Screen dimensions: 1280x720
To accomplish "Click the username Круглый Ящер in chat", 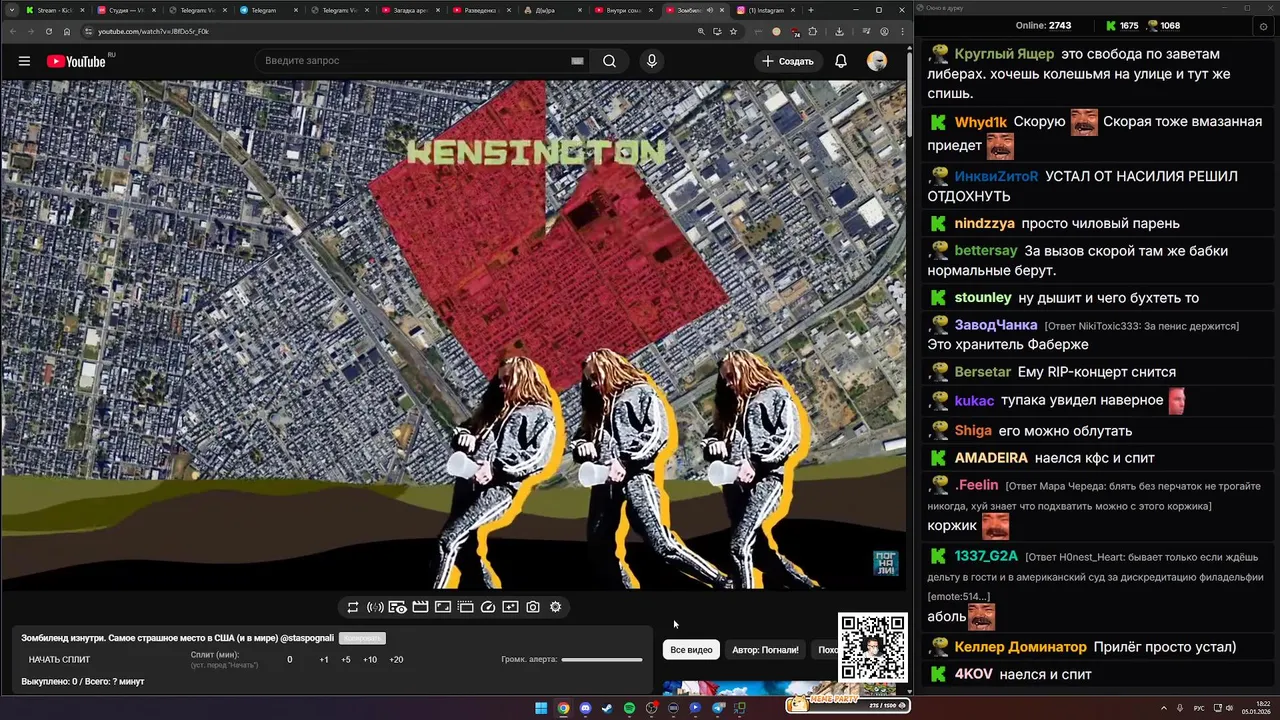I will click(1004, 54).
